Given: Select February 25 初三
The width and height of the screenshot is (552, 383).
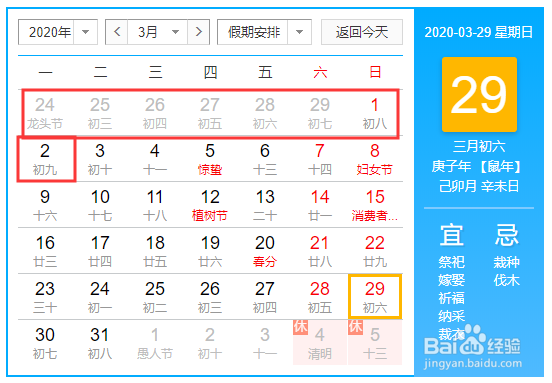Looking at the screenshot, I should pos(100,113).
